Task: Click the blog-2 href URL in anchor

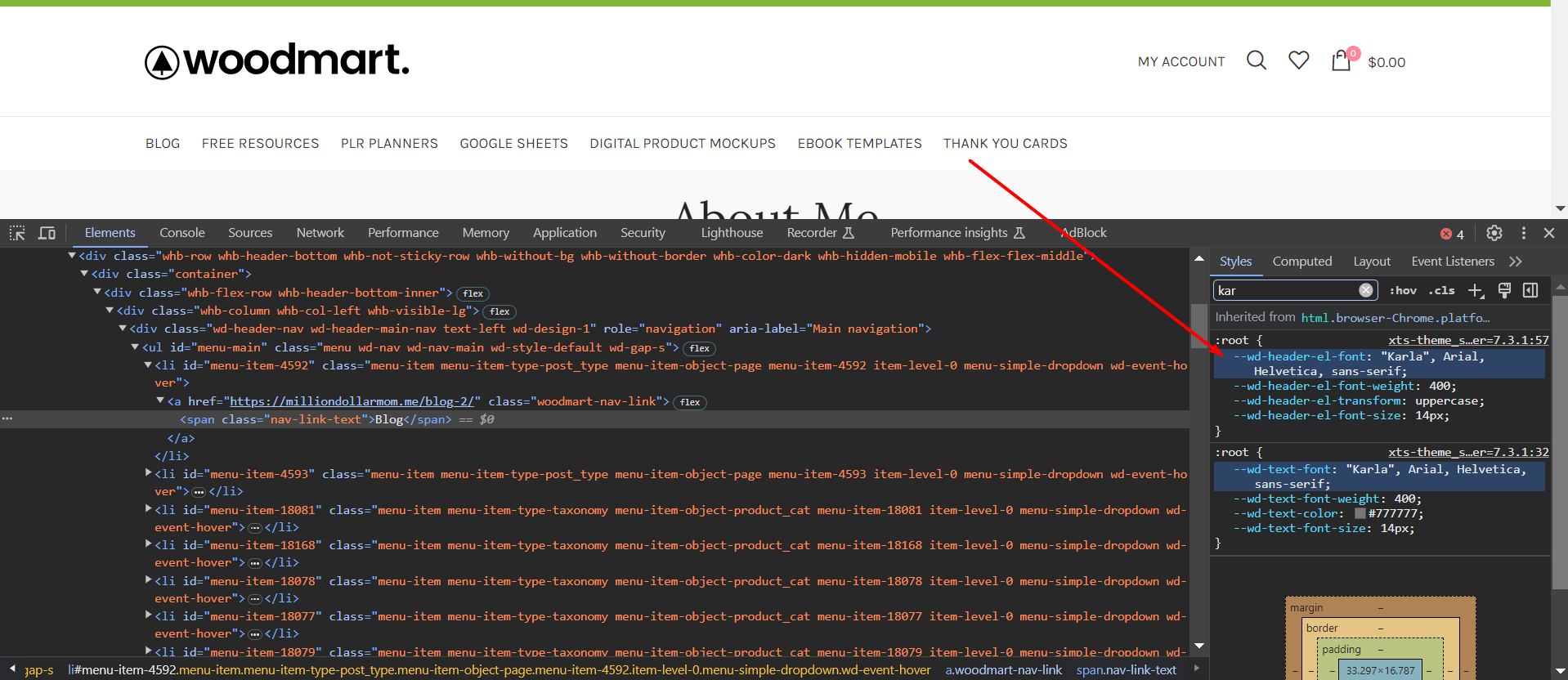Action: (x=352, y=401)
